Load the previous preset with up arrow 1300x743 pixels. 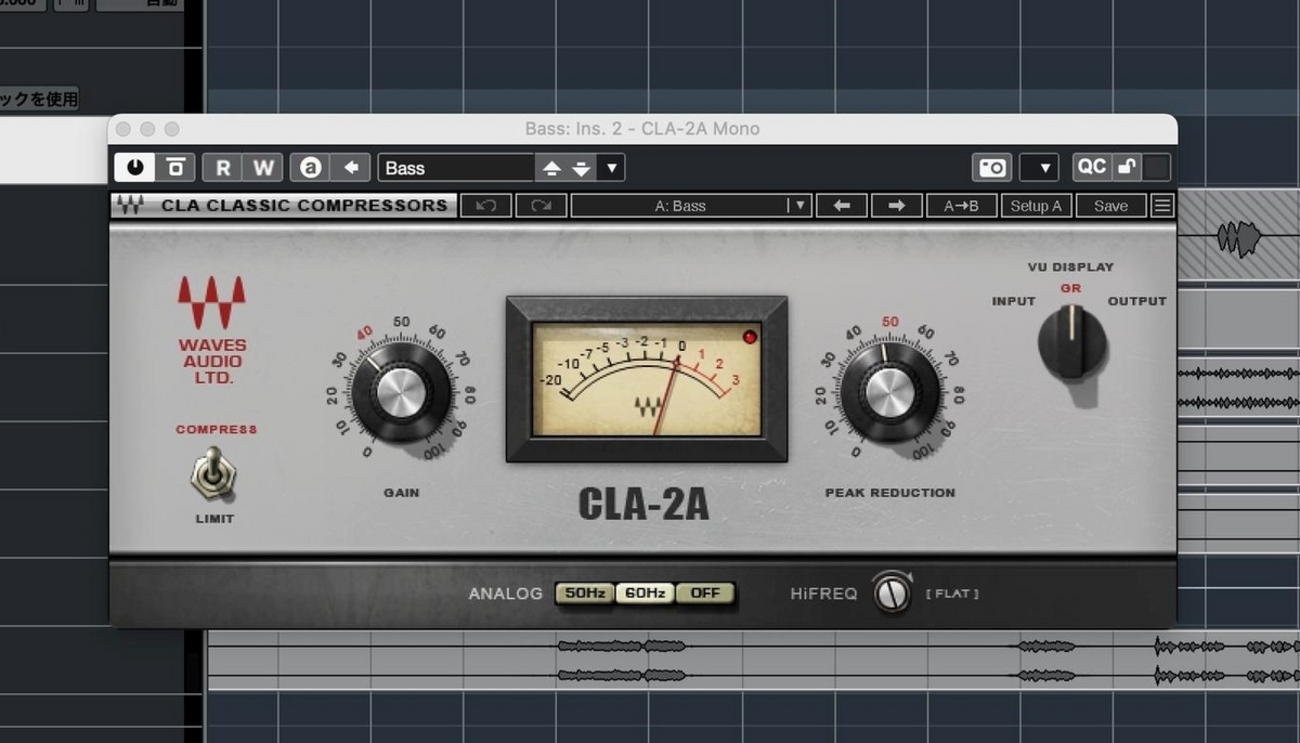[551, 168]
